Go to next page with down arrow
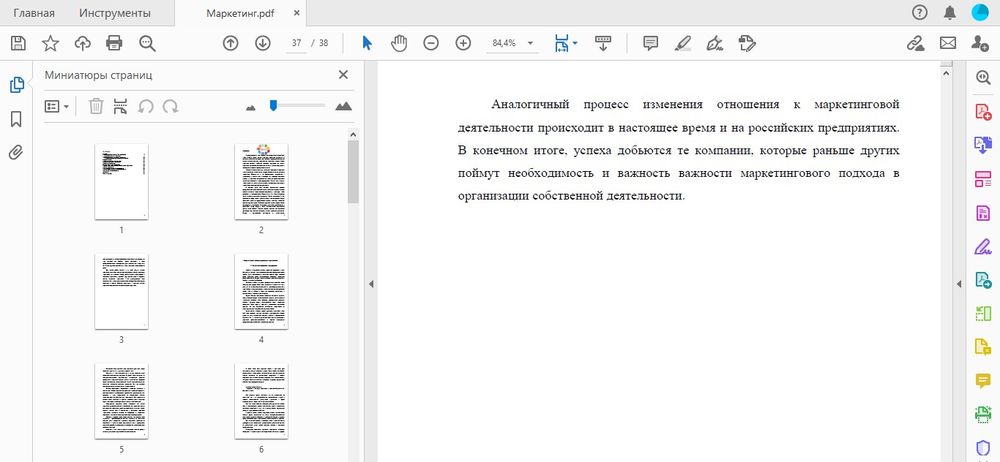This screenshot has height=462, width=1000. point(263,43)
